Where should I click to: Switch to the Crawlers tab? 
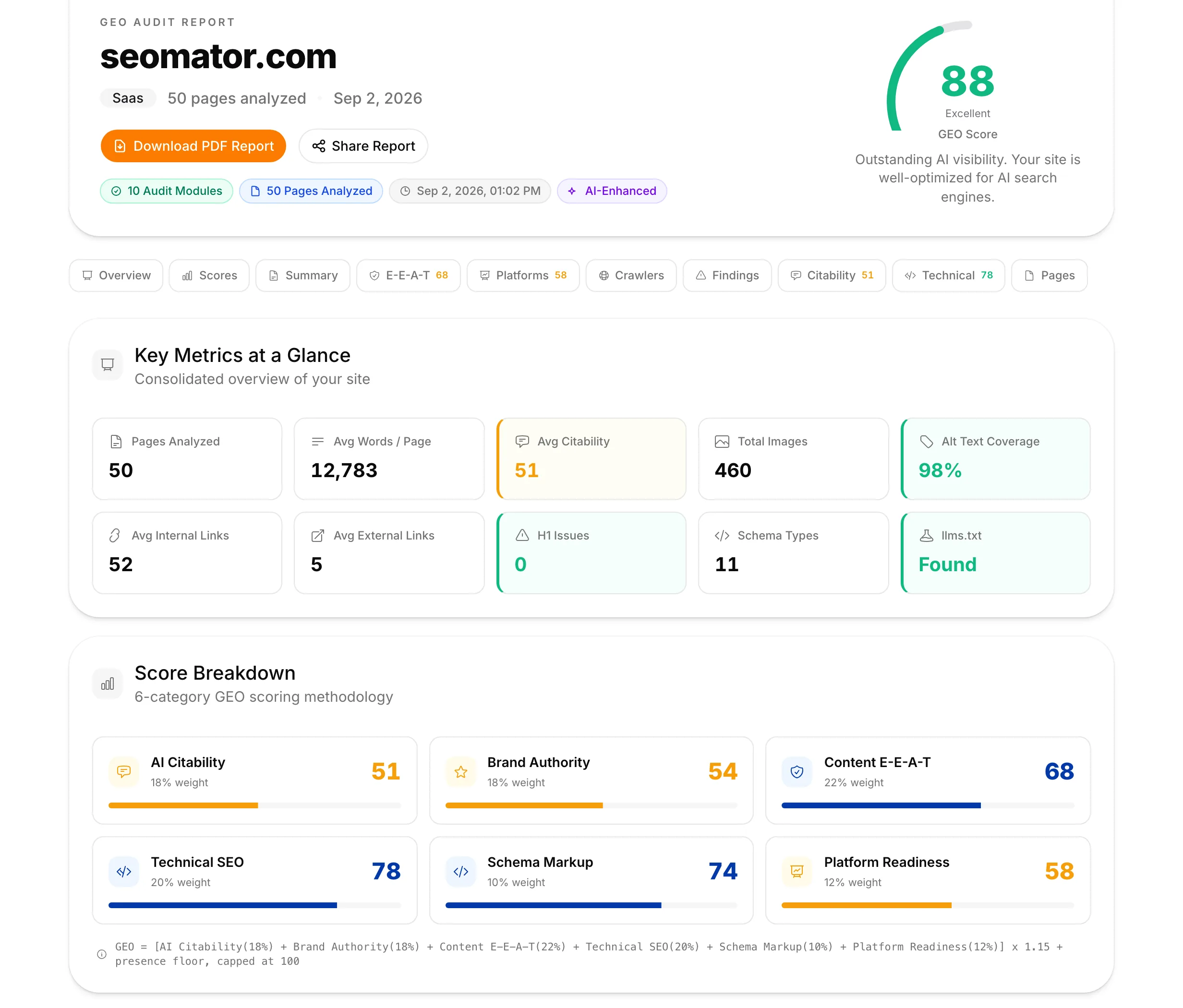tap(631, 276)
